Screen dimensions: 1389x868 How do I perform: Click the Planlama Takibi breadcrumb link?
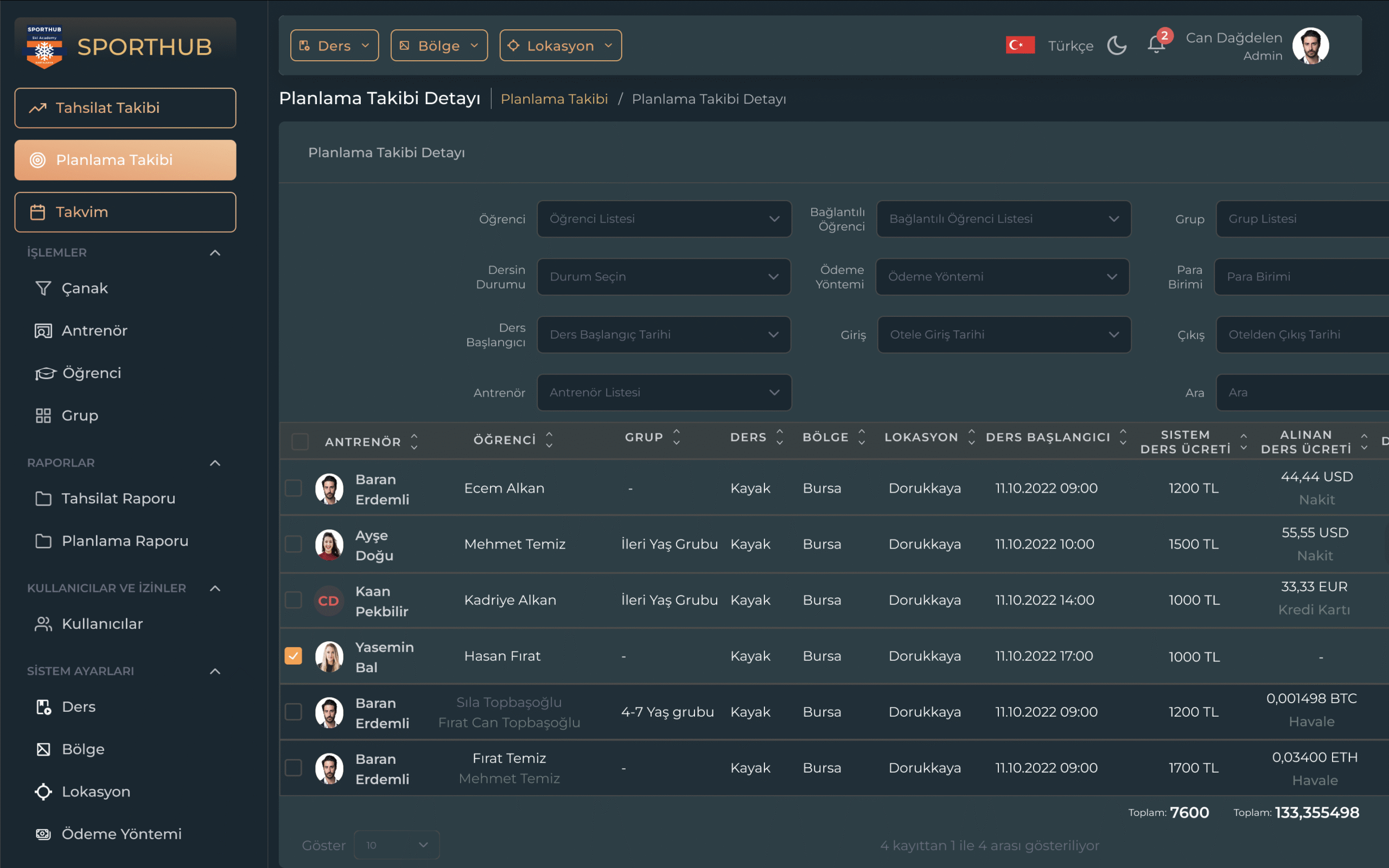click(x=554, y=99)
